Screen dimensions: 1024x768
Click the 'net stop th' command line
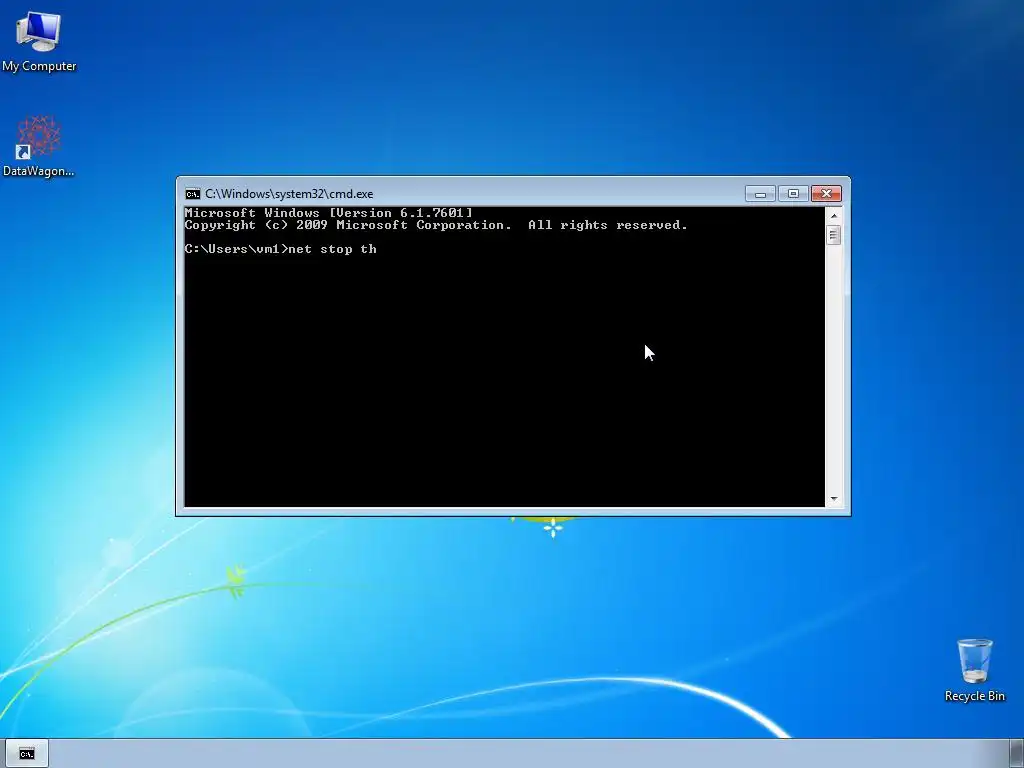281,249
